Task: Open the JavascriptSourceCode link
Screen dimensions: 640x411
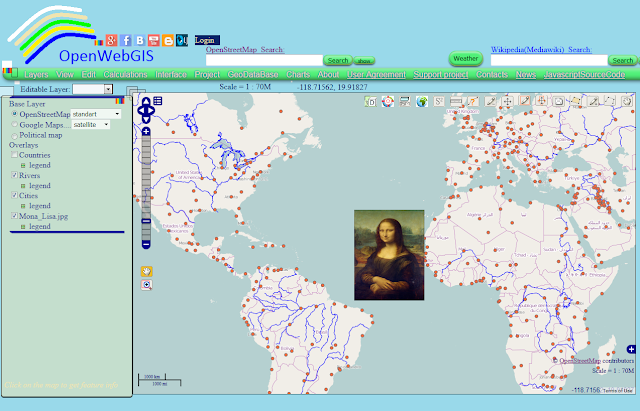Action: (x=584, y=74)
